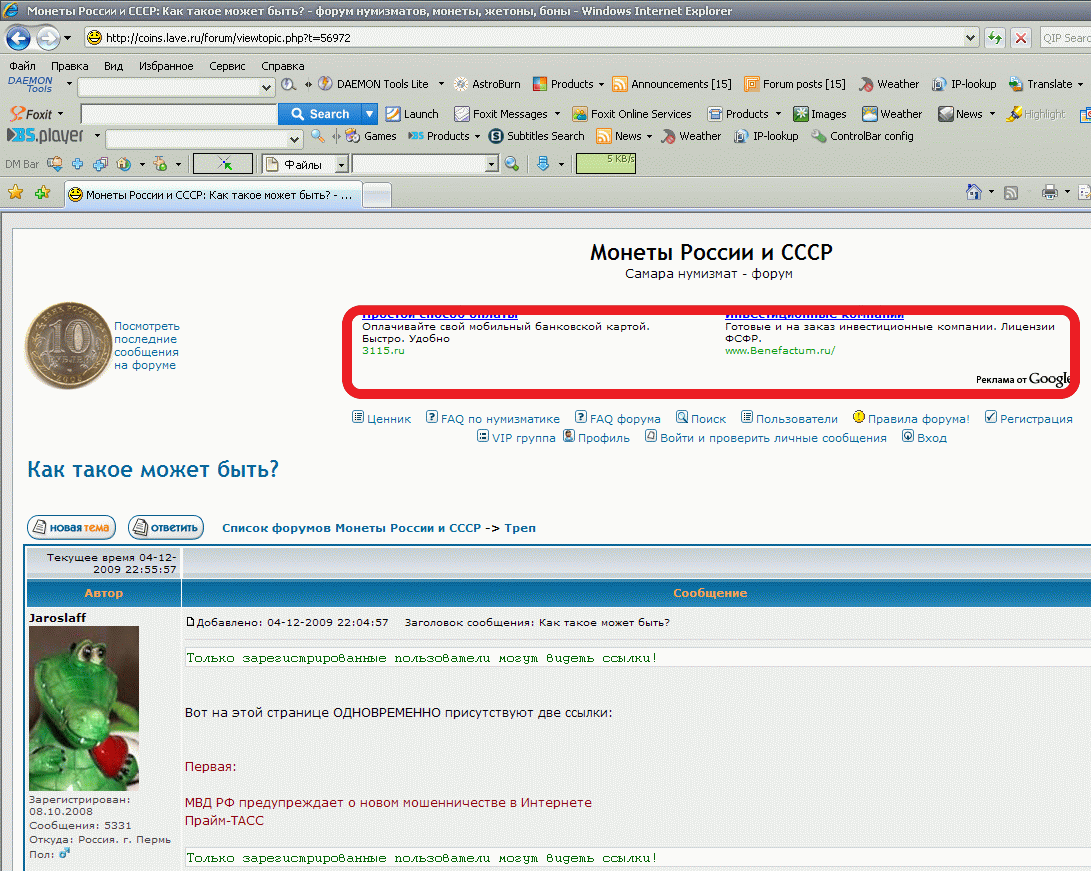Viewport: 1091px width, 871px height.
Task: Open News on the Foxit toolbar
Action: tap(961, 114)
